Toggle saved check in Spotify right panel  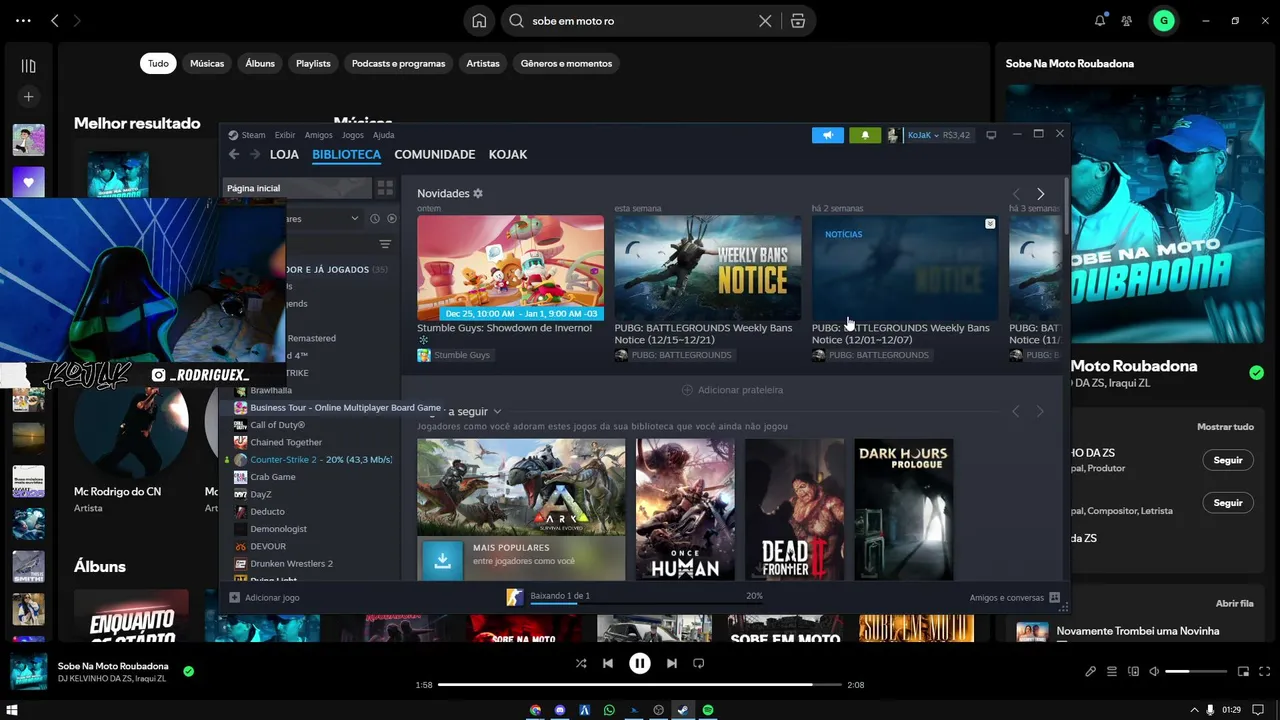click(x=1256, y=373)
